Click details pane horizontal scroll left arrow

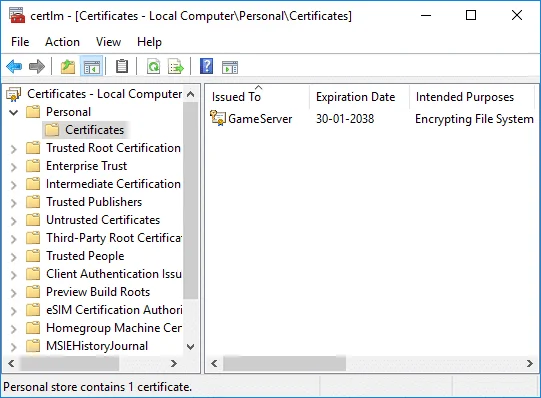(214, 363)
